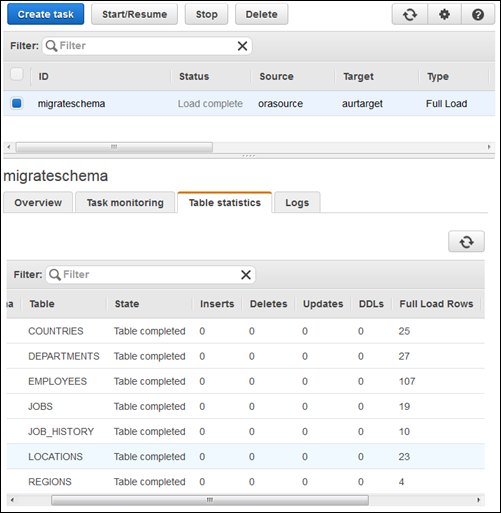Screen dimensions: 501x513
Task: Click left arrow of upper horizontal scrollbar
Action: 9,147
